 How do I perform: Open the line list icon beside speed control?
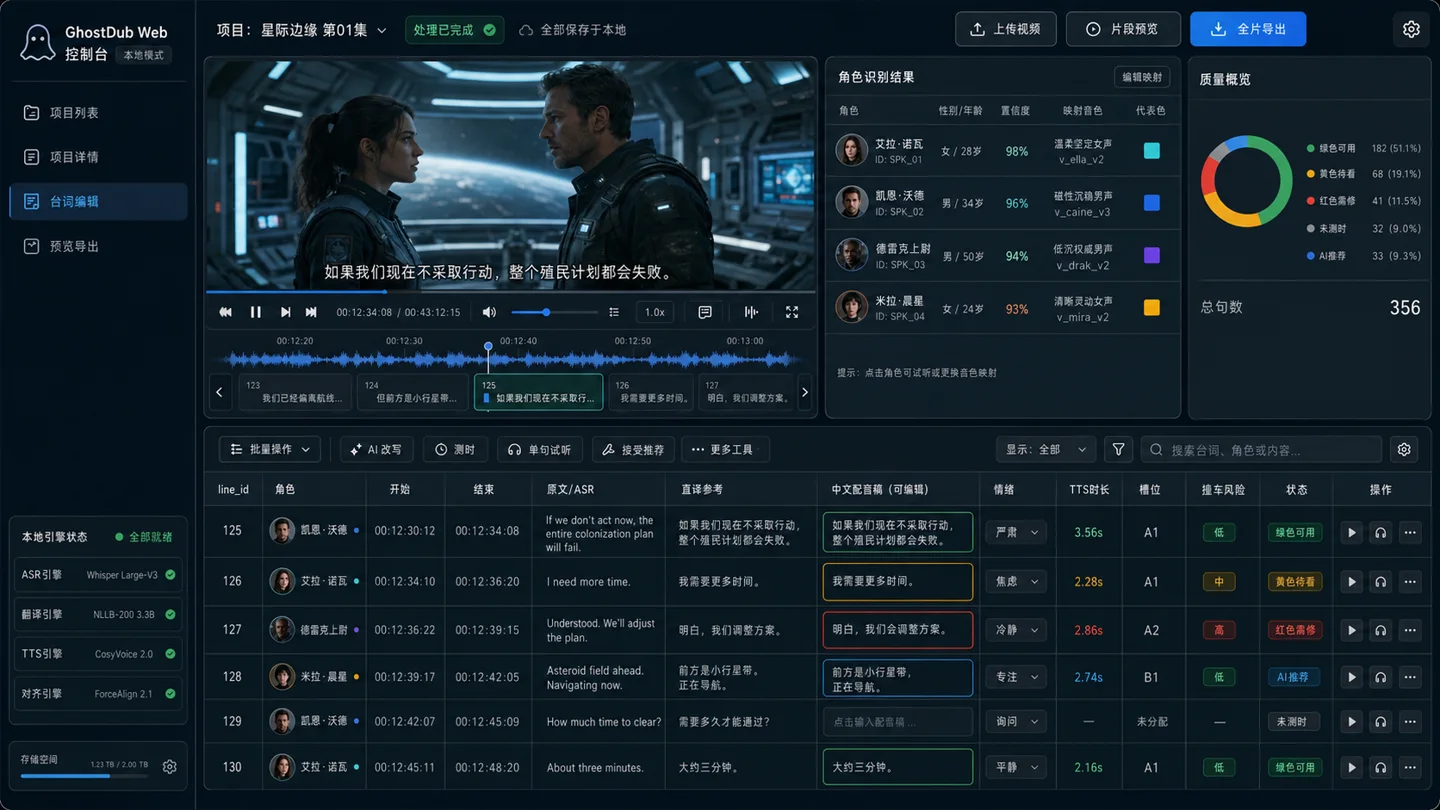(614, 312)
